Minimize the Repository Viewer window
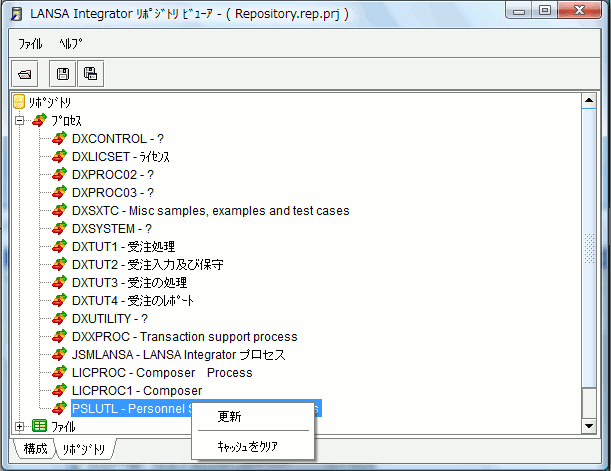The width and height of the screenshot is (611, 471). click(x=519, y=11)
